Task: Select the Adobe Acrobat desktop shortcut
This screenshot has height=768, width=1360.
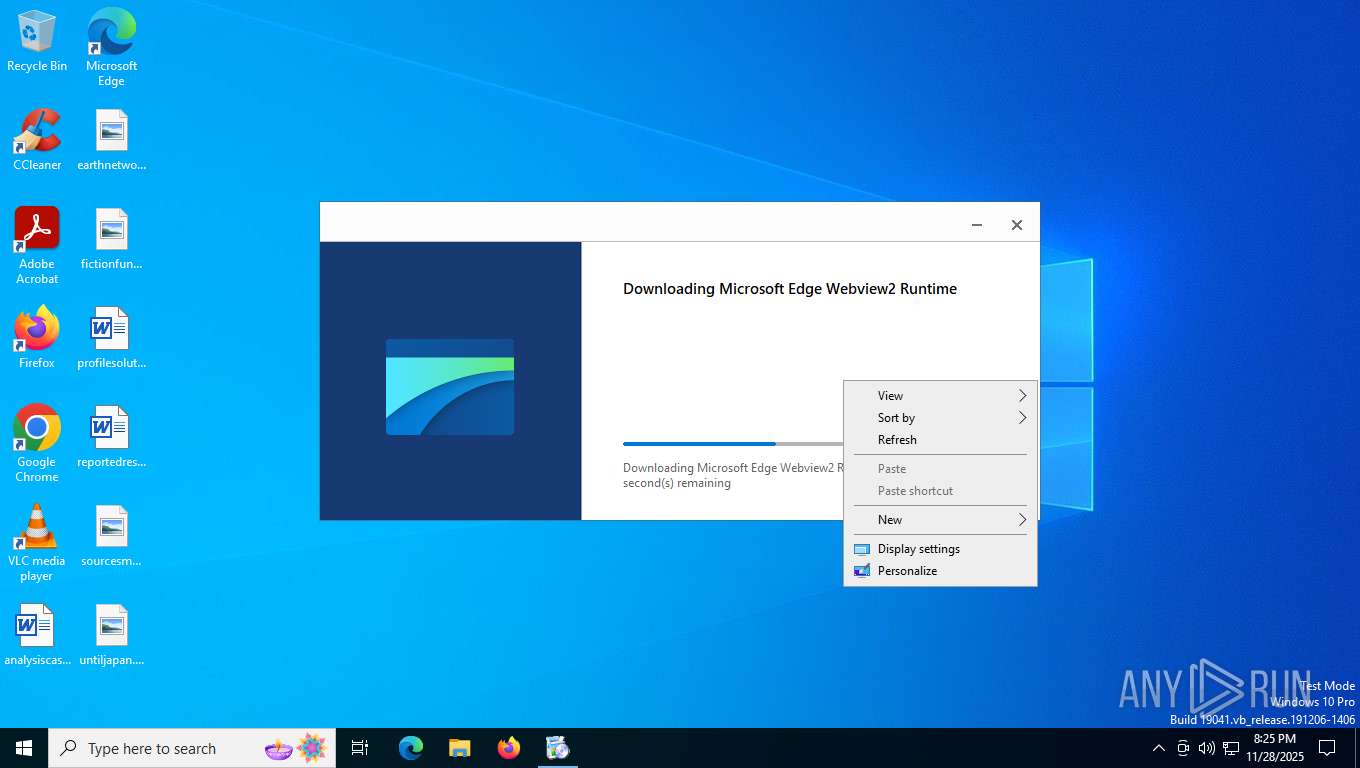Action: click(x=37, y=246)
